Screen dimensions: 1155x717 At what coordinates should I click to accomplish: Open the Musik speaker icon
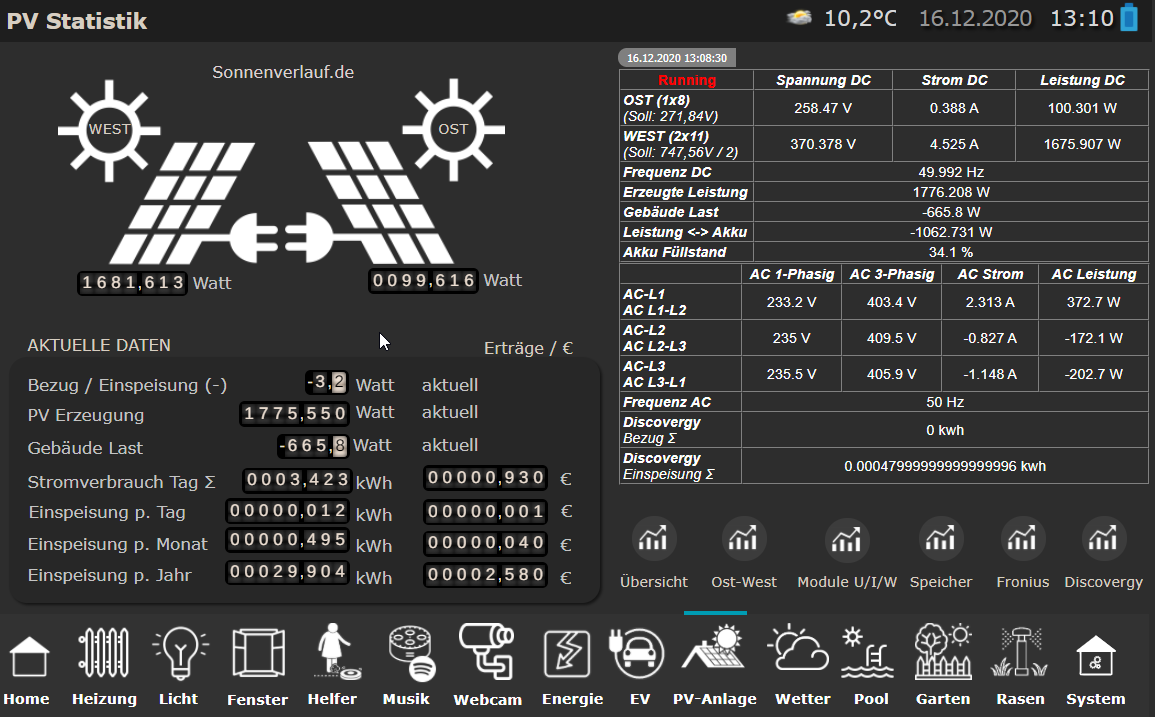[x=406, y=654]
